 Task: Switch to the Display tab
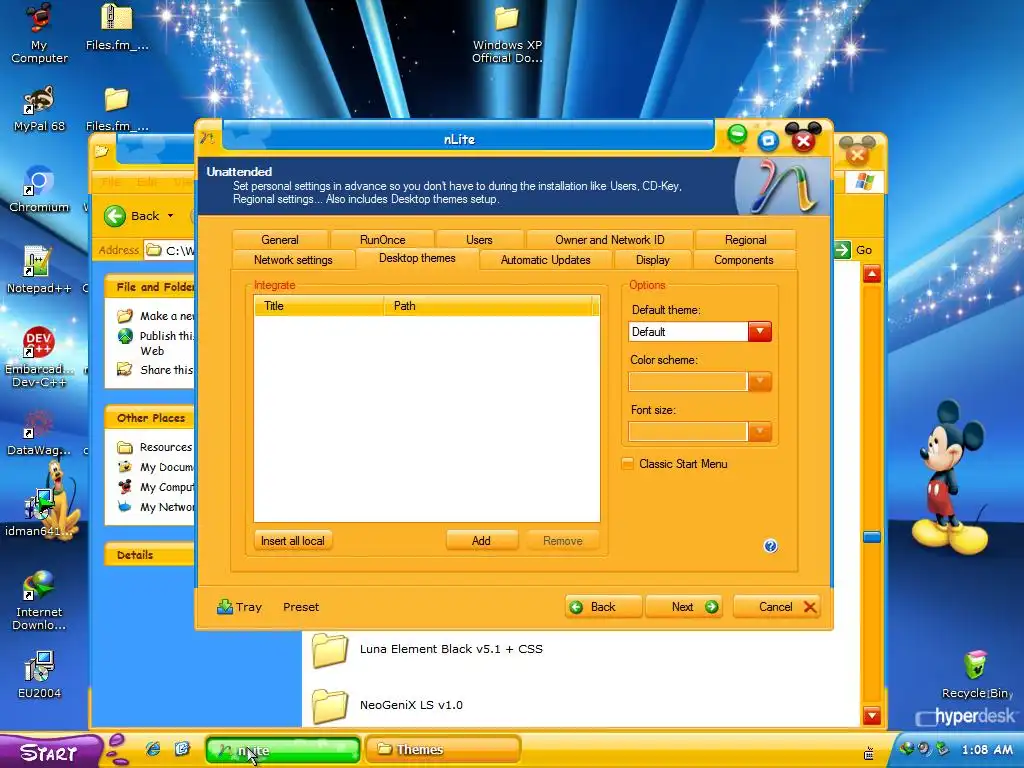[653, 260]
